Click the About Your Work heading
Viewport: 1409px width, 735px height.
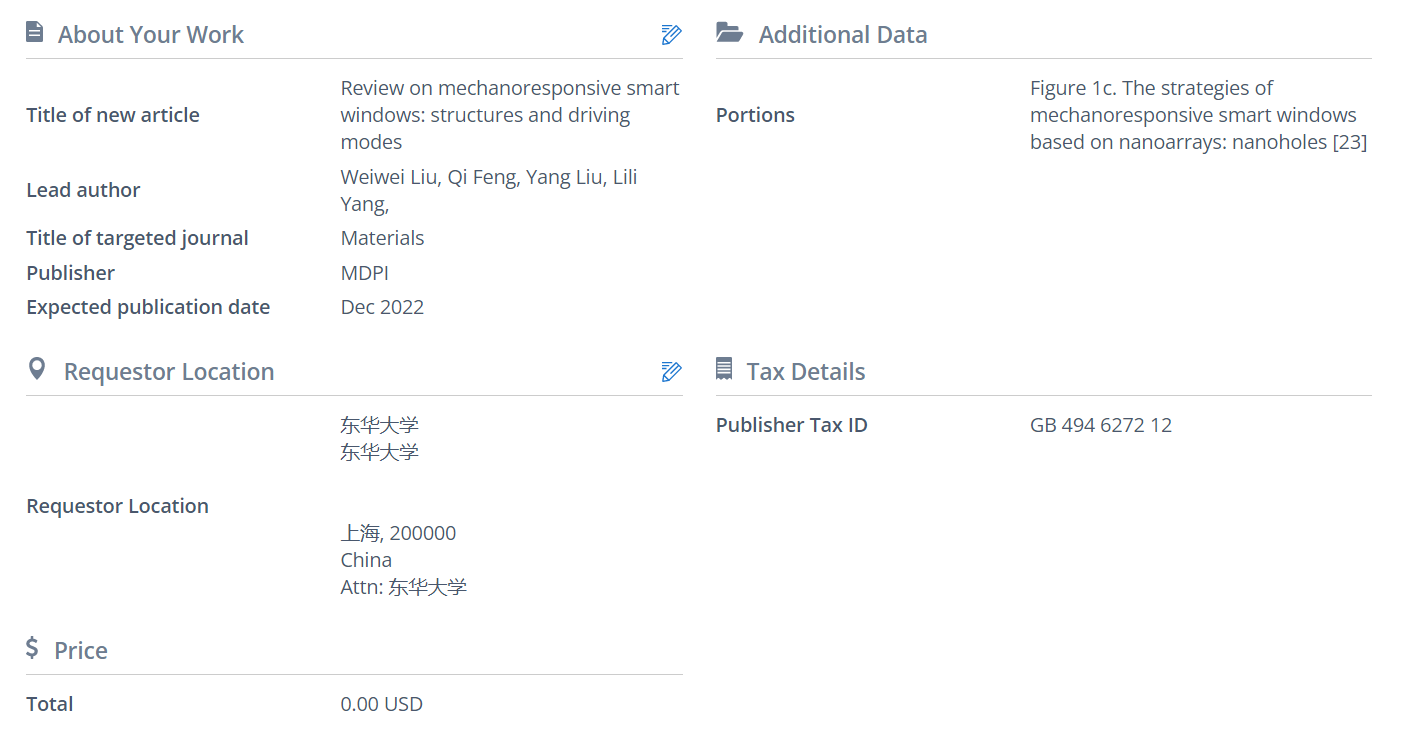click(150, 35)
